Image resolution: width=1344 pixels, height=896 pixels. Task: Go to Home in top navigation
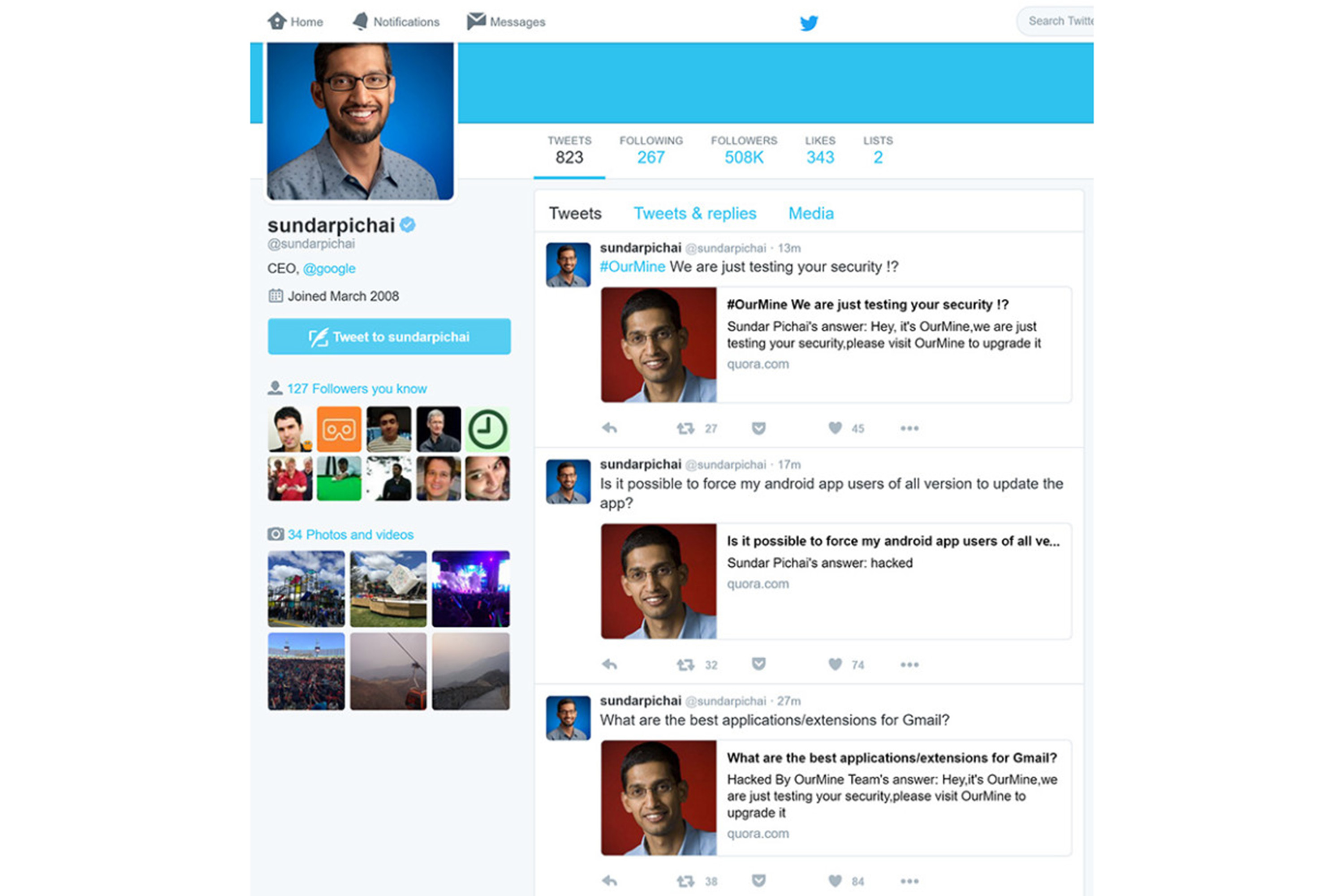pyautogui.click(x=295, y=22)
